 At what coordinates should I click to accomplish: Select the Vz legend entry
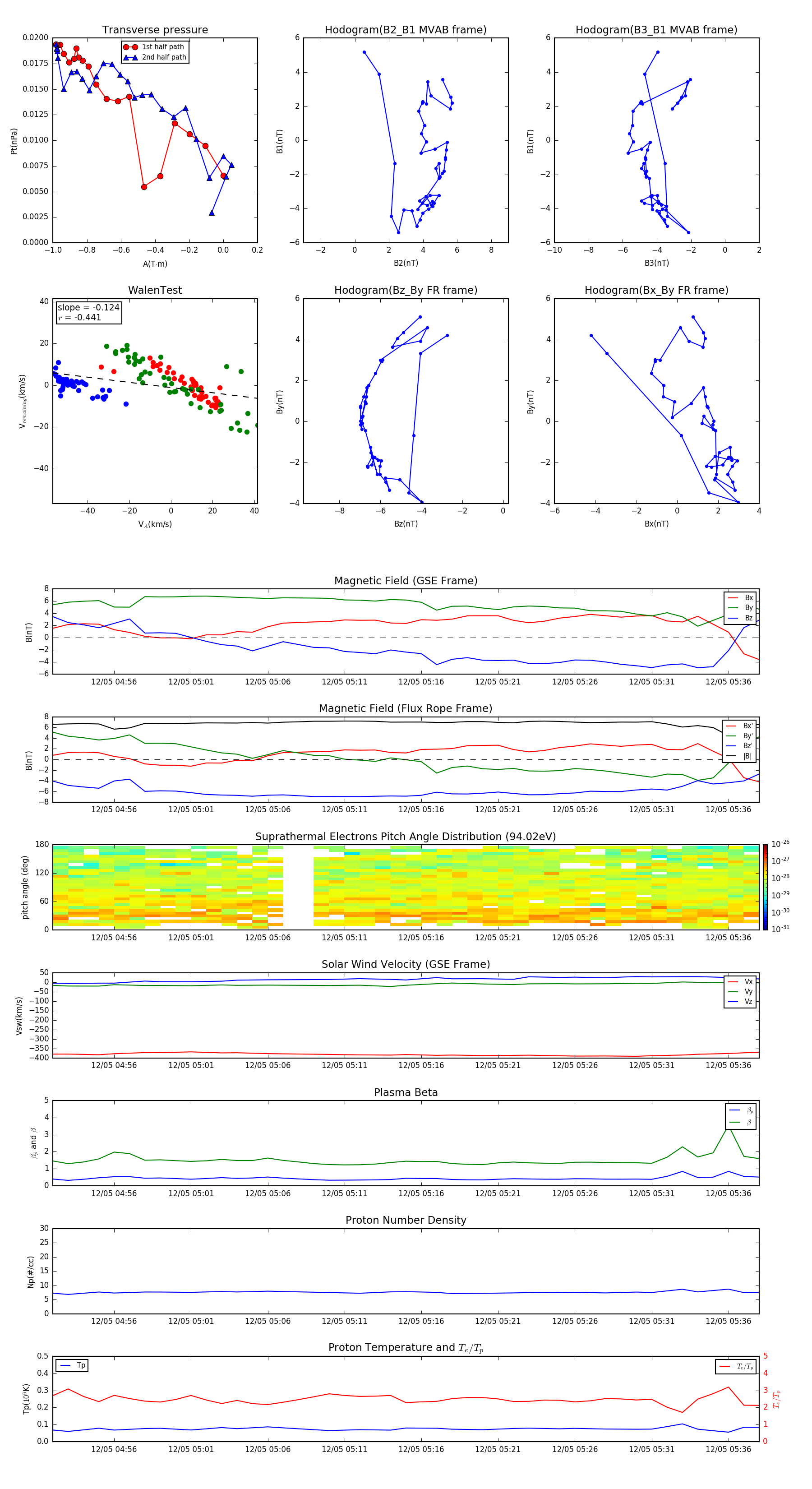point(740,1002)
